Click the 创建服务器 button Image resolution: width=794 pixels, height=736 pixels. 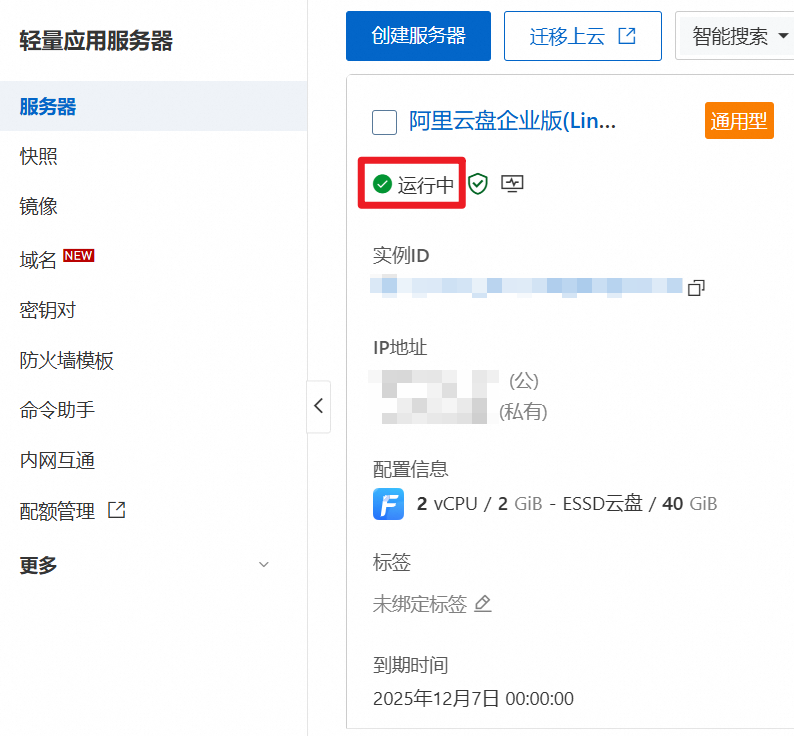point(418,36)
